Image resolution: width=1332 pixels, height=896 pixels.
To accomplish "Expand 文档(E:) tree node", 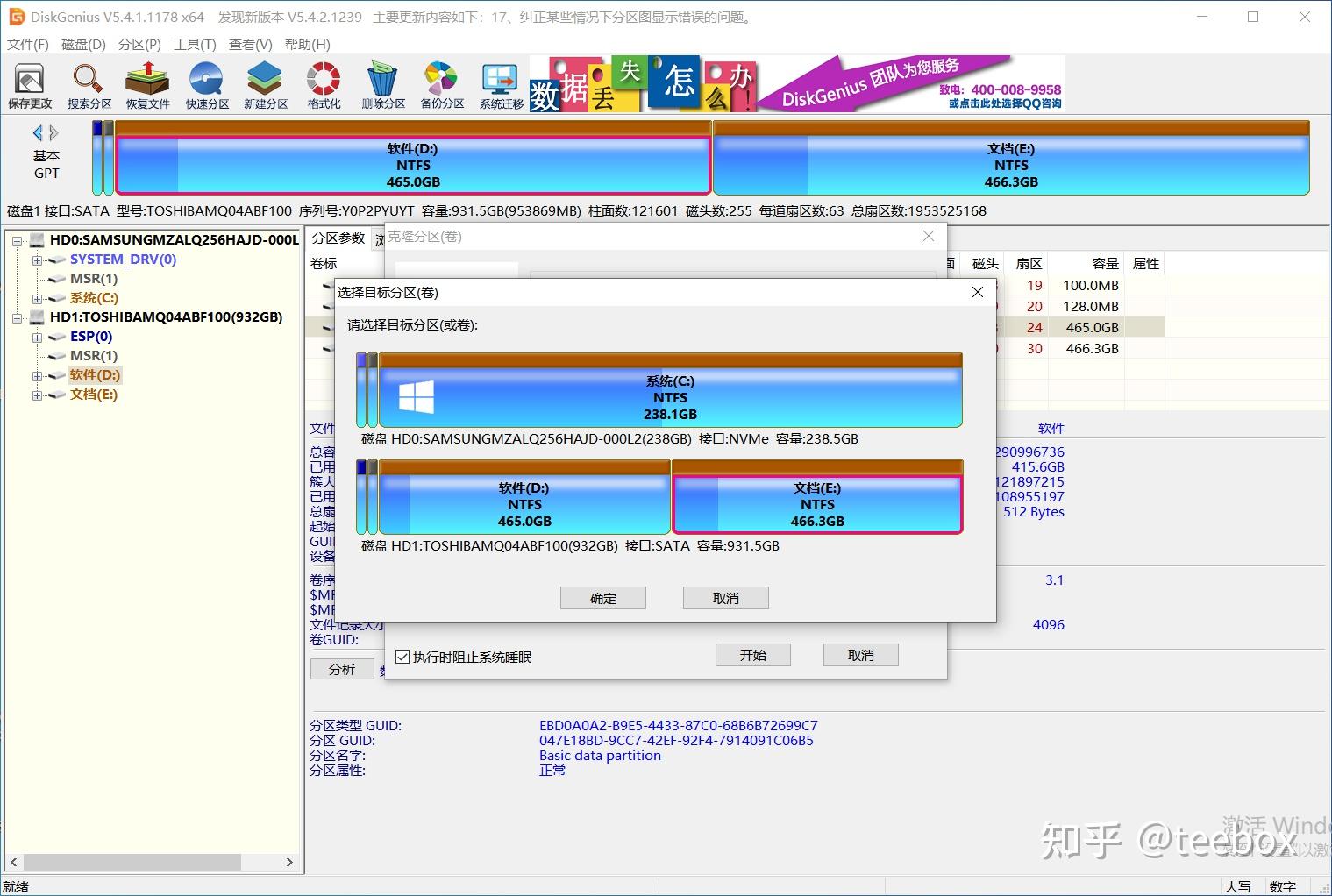I will pos(37,395).
